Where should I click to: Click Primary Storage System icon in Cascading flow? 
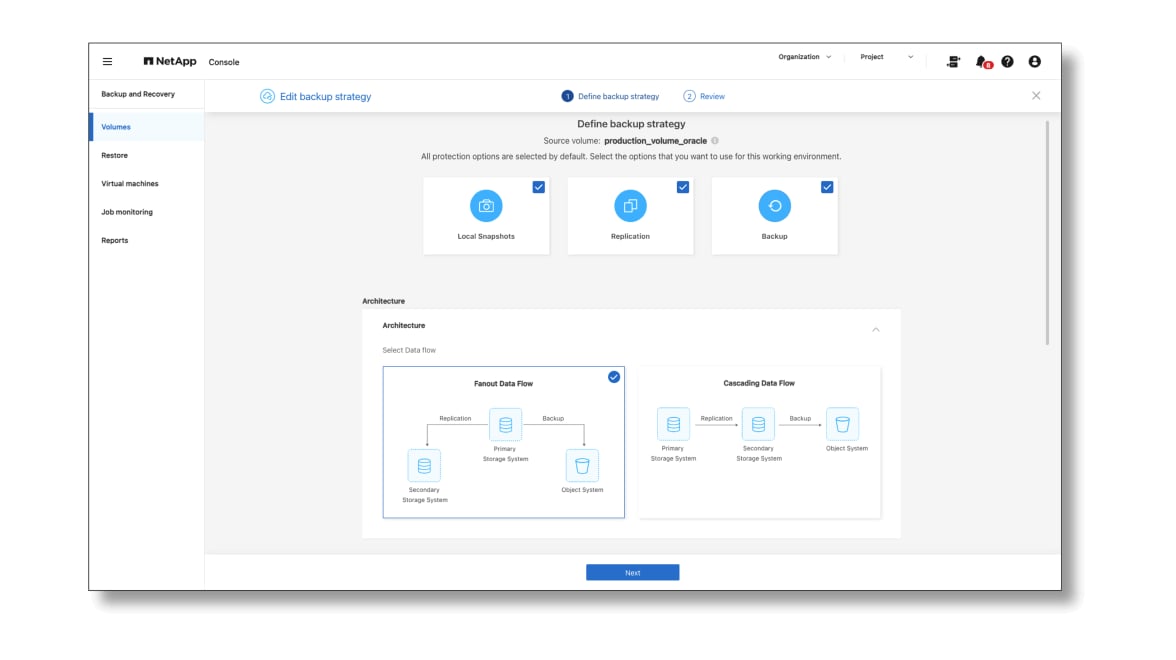coord(674,424)
